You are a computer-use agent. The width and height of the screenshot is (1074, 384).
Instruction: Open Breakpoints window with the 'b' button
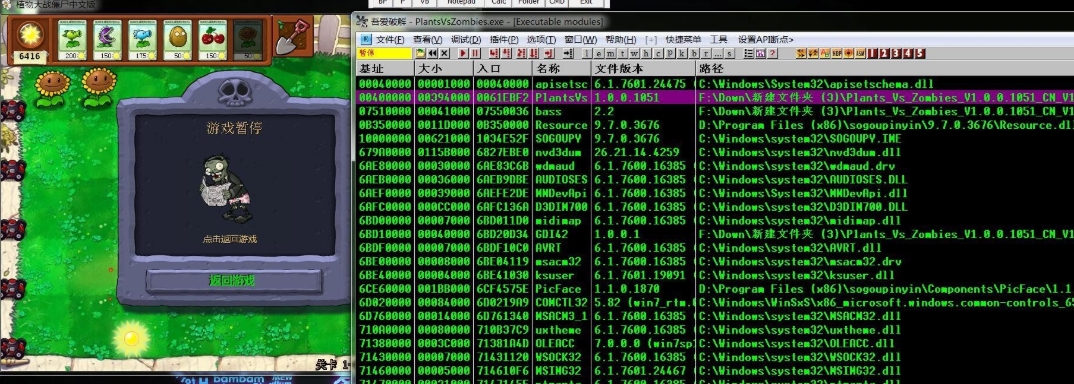694,53
